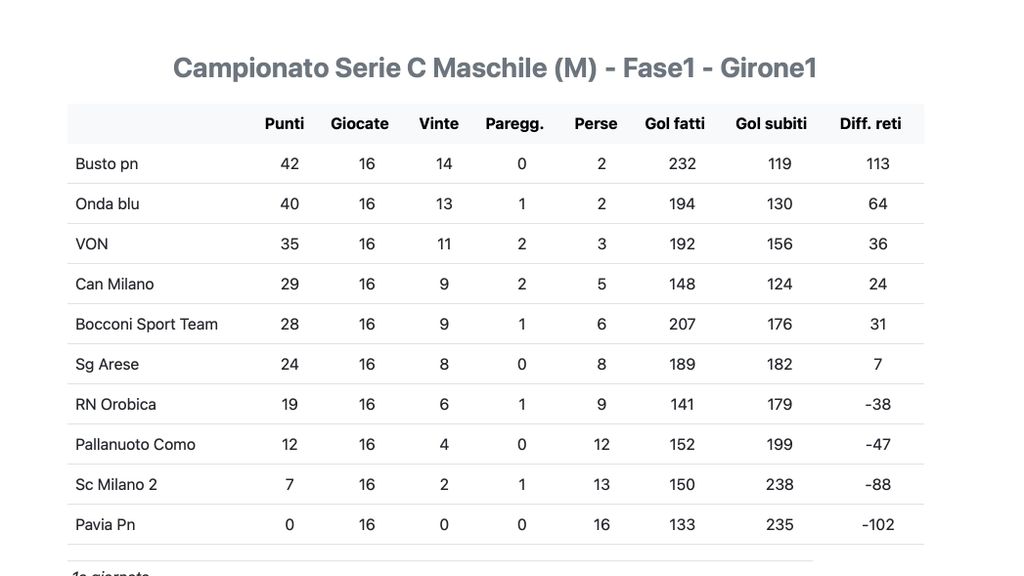Click the Gol fatti column header
This screenshot has height=576, width=1024.
675,124
